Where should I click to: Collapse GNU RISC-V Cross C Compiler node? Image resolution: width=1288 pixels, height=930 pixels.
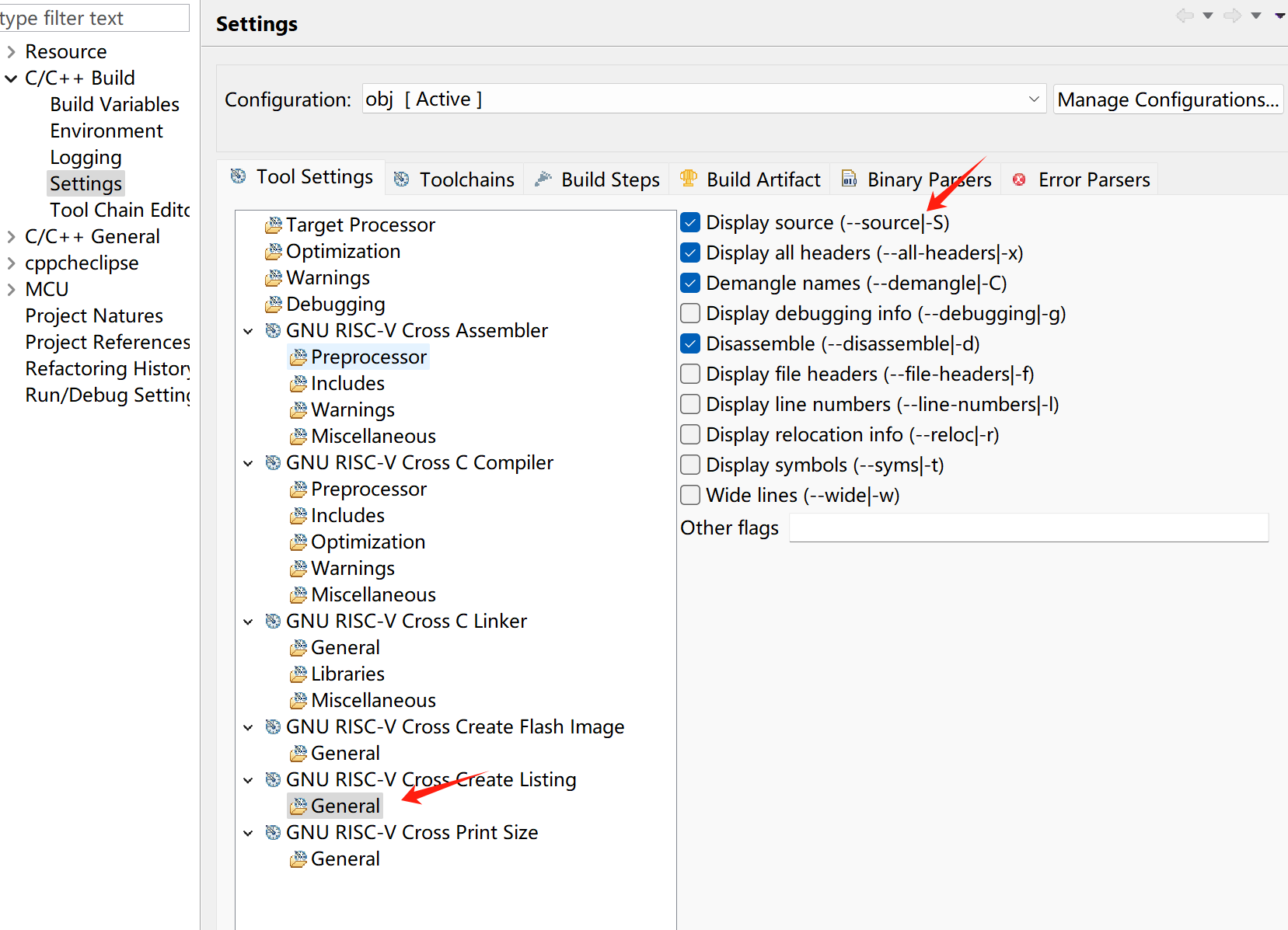248,464
